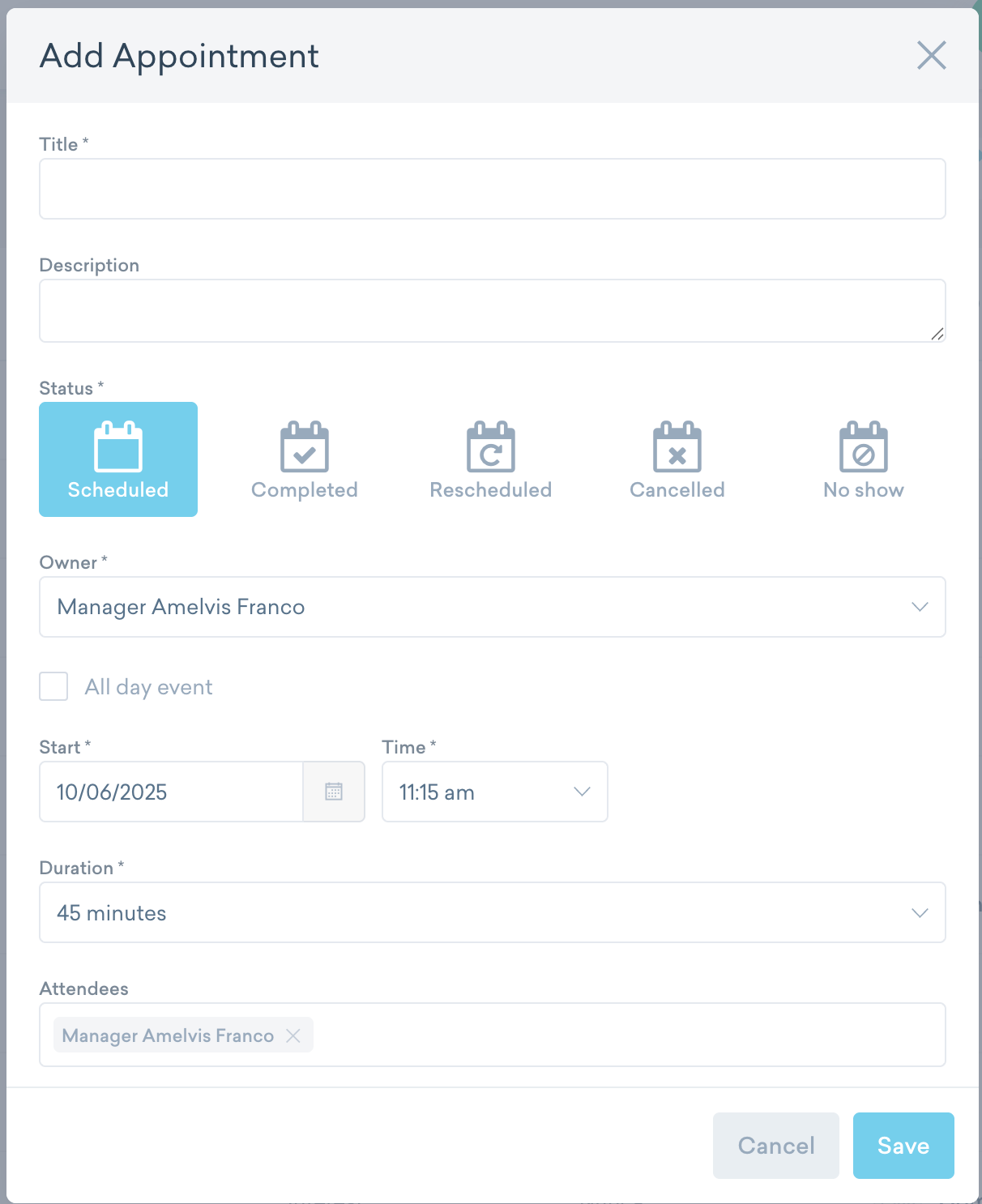Click the Manager Amelvis Franco attendee tag
The image size is (982, 1204).
click(168, 1035)
